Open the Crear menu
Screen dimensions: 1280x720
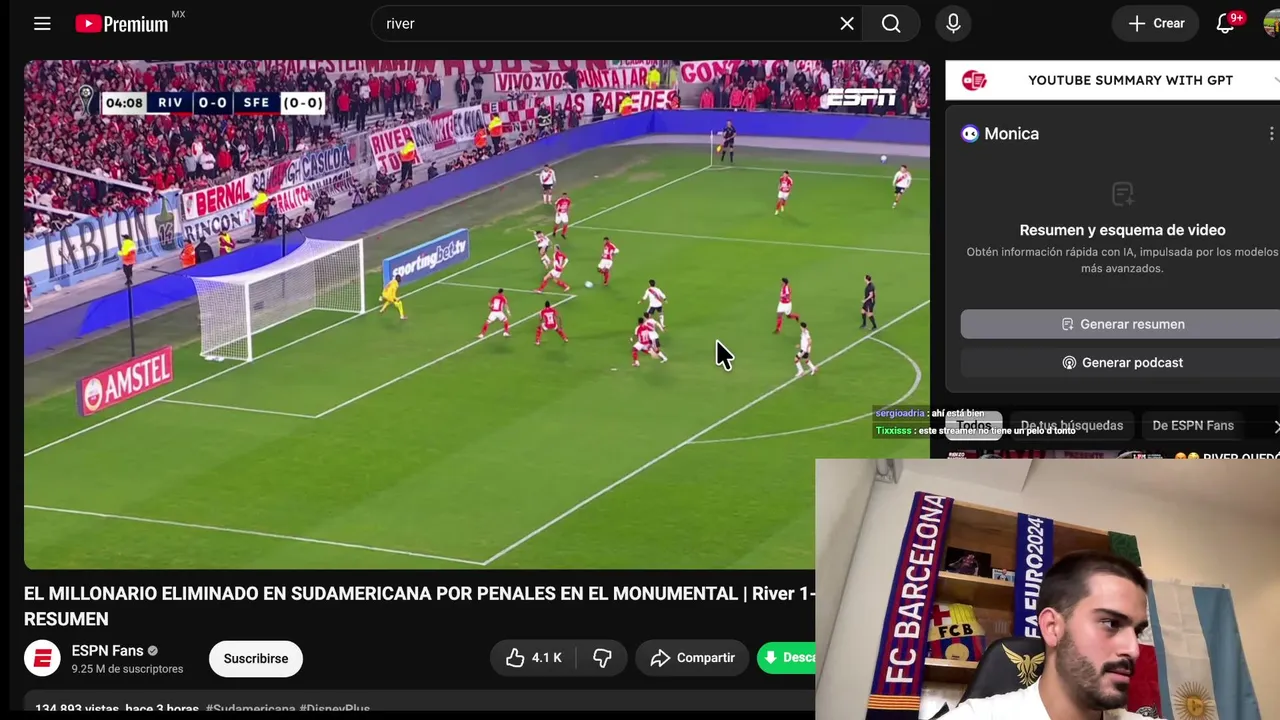[1156, 23]
